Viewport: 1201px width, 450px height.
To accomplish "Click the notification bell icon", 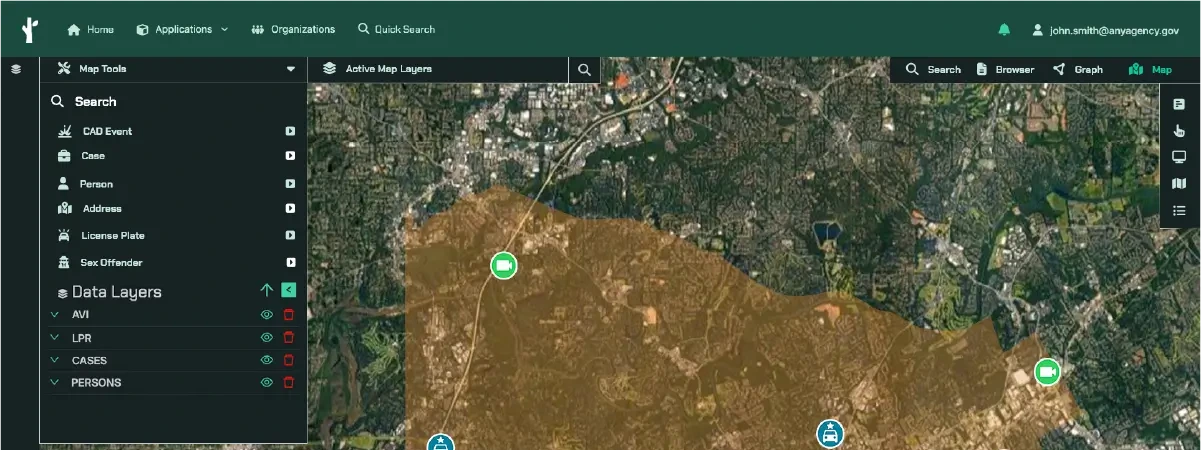I will click(x=1004, y=30).
